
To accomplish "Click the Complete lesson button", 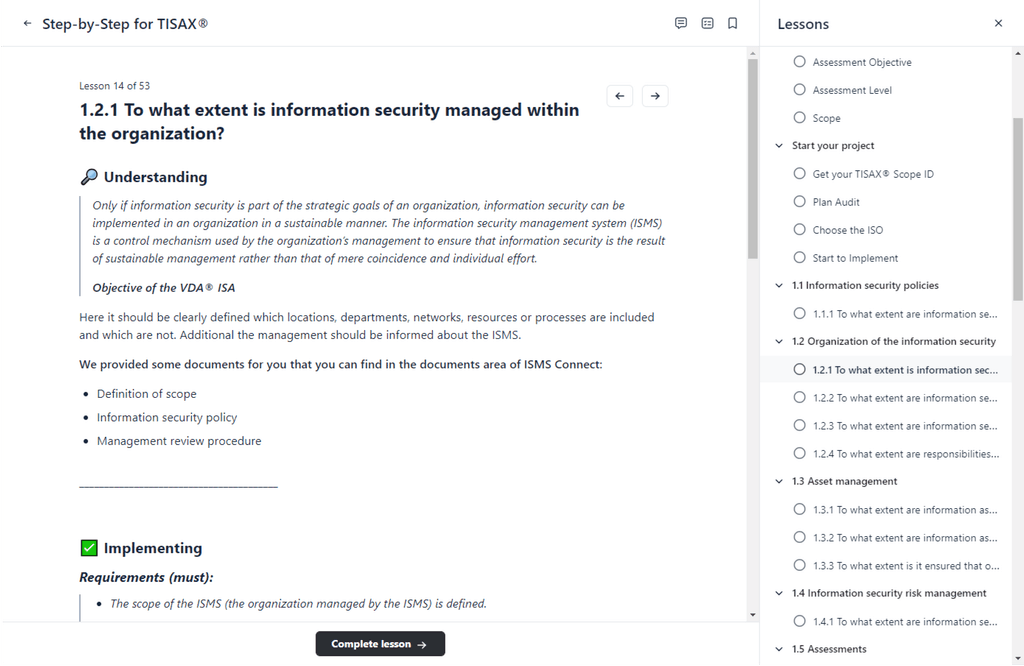I will click(x=380, y=643).
